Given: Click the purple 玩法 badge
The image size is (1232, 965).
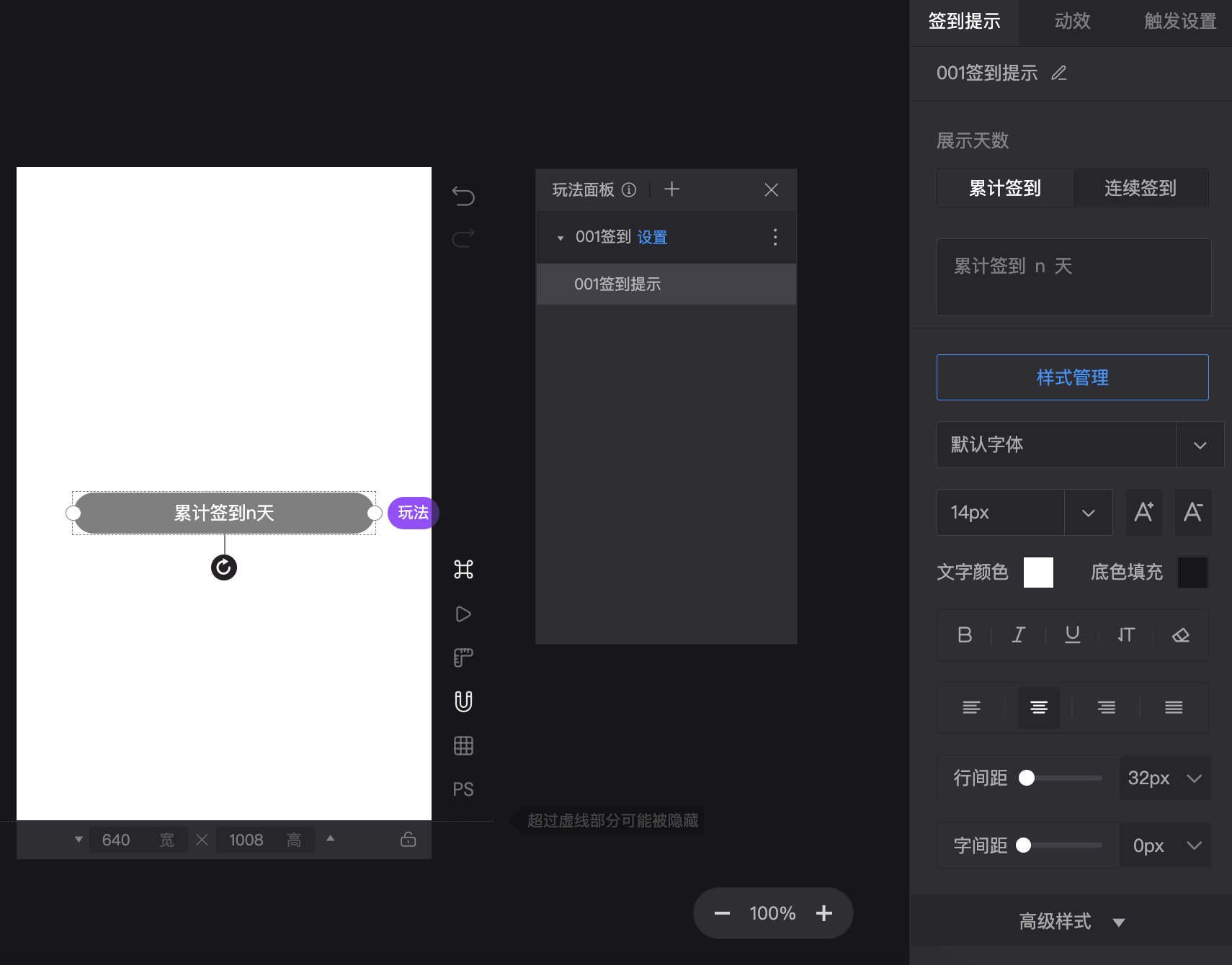Looking at the screenshot, I should 413,513.
